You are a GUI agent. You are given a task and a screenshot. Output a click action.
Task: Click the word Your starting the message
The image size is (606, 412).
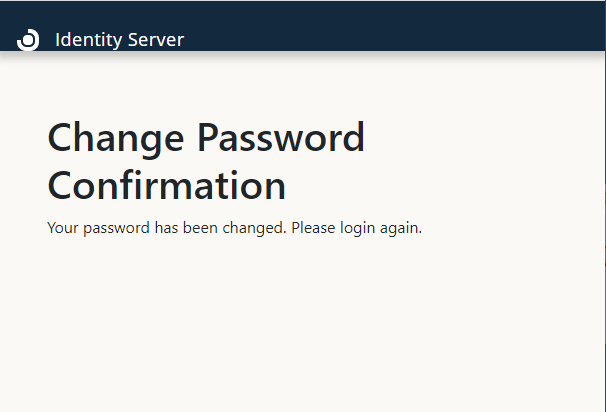pos(62,228)
